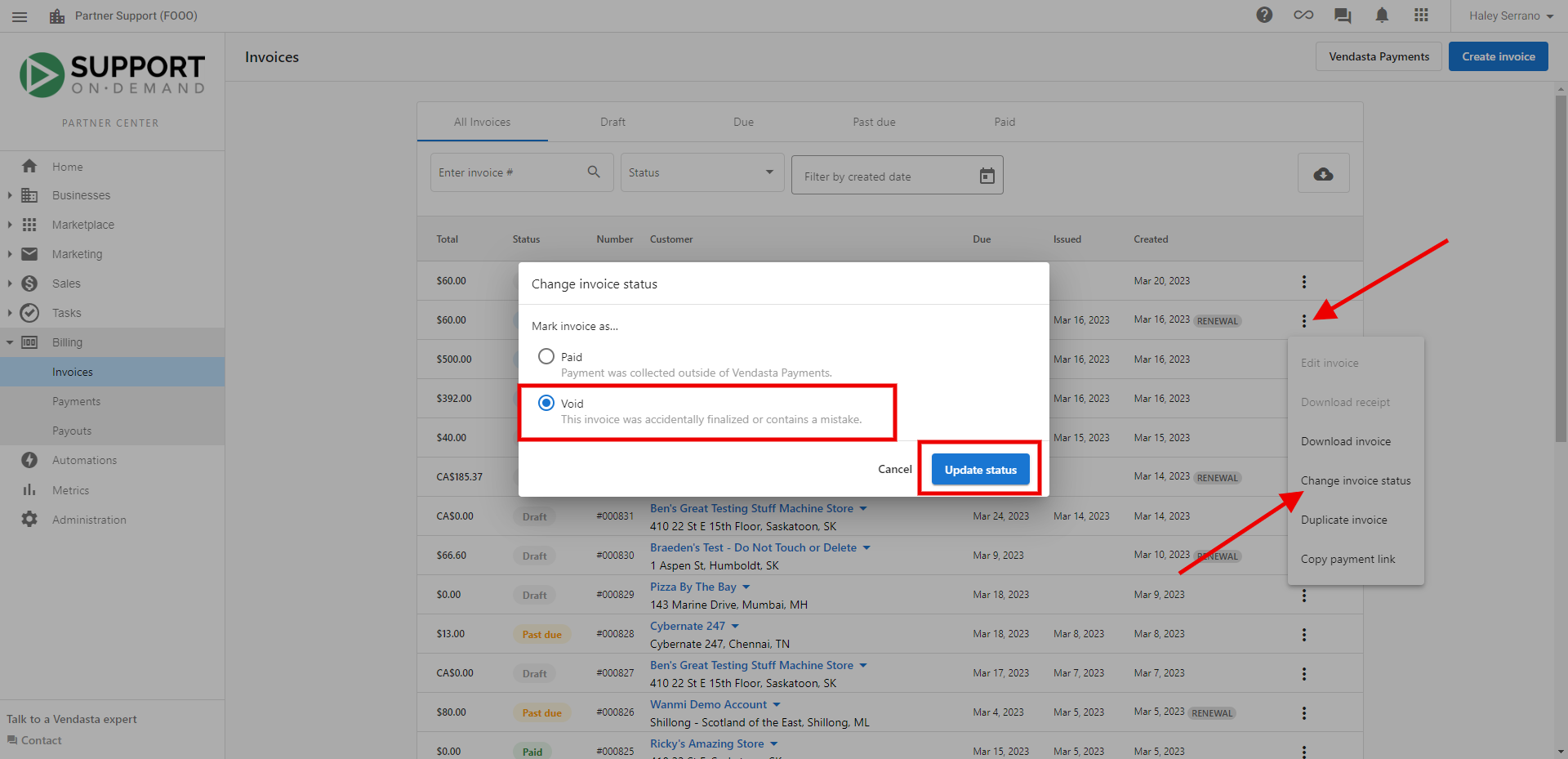
Task: Click the cloud download export icon
Action: [1323, 174]
